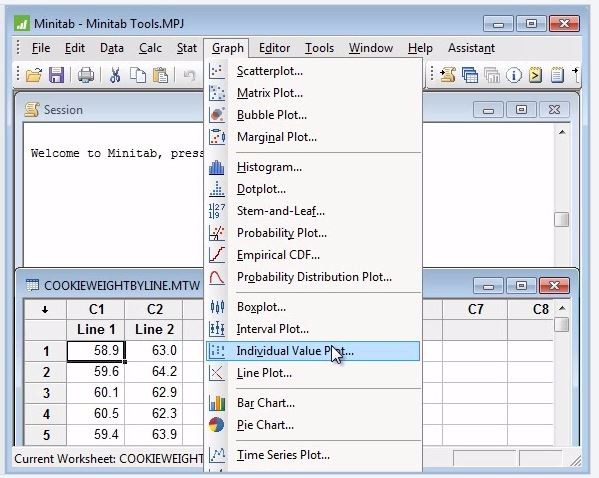
Task: Click the Report Pad notepad icon
Action: (557, 75)
